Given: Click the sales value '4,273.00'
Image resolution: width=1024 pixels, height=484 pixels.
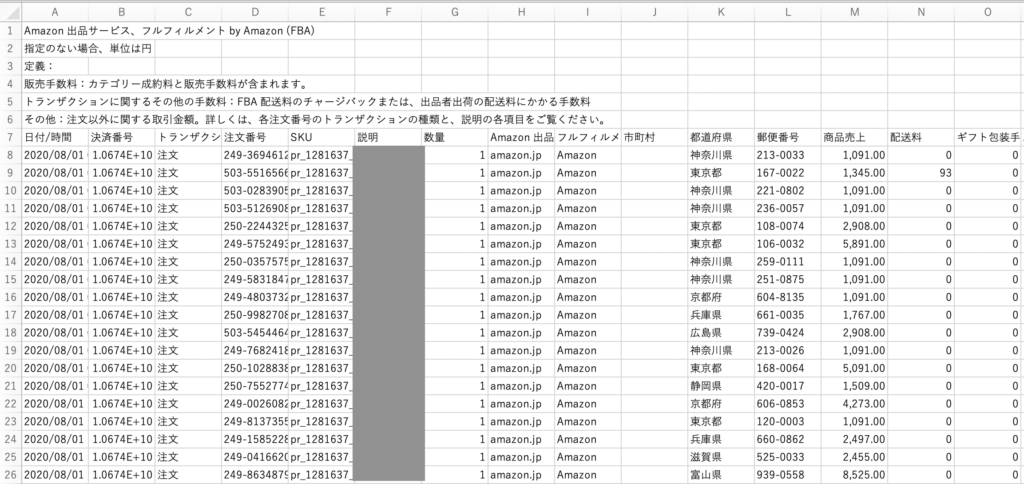Looking at the screenshot, I should [854, 404].
